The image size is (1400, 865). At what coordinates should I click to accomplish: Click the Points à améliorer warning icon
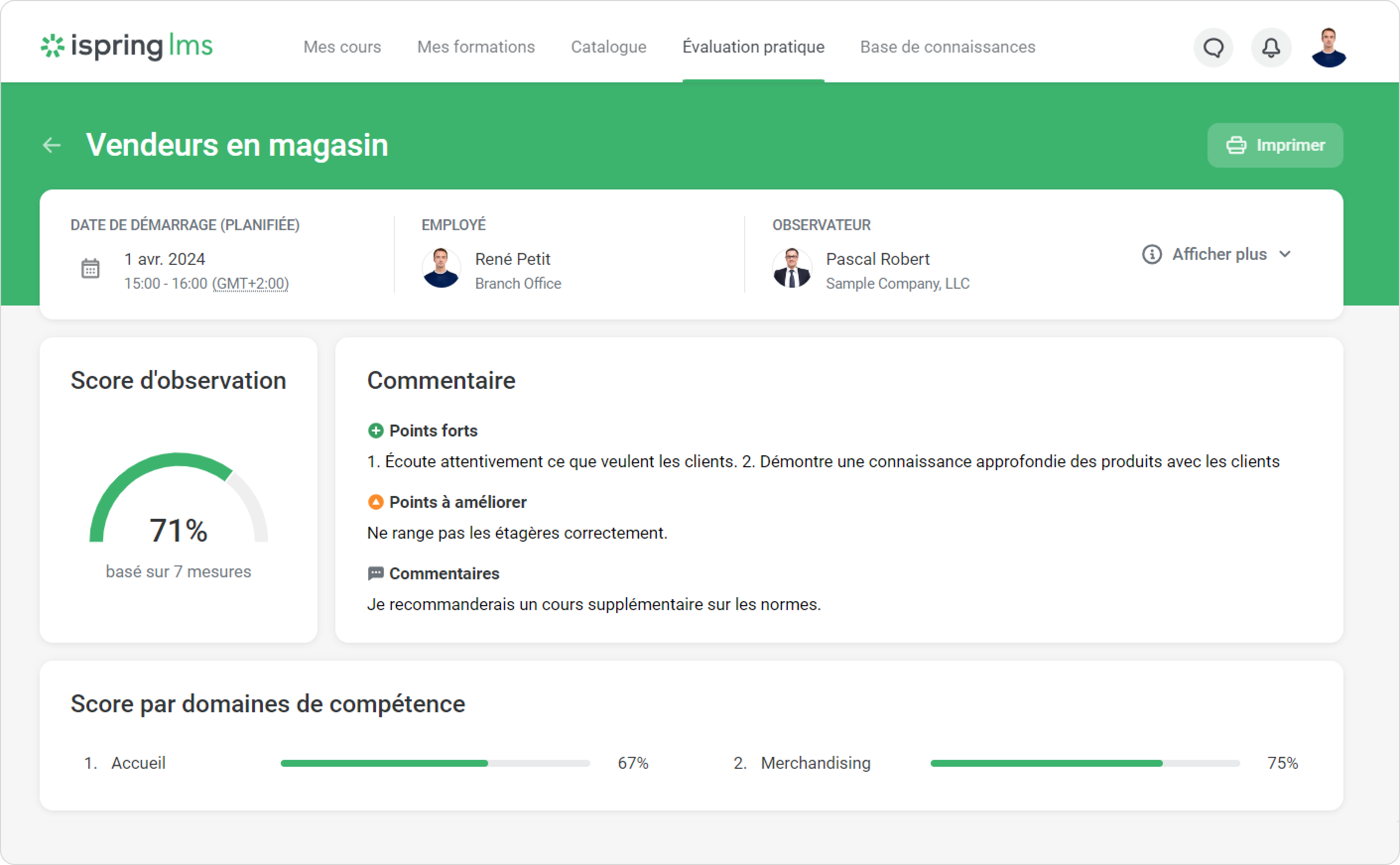coord(376,502)
